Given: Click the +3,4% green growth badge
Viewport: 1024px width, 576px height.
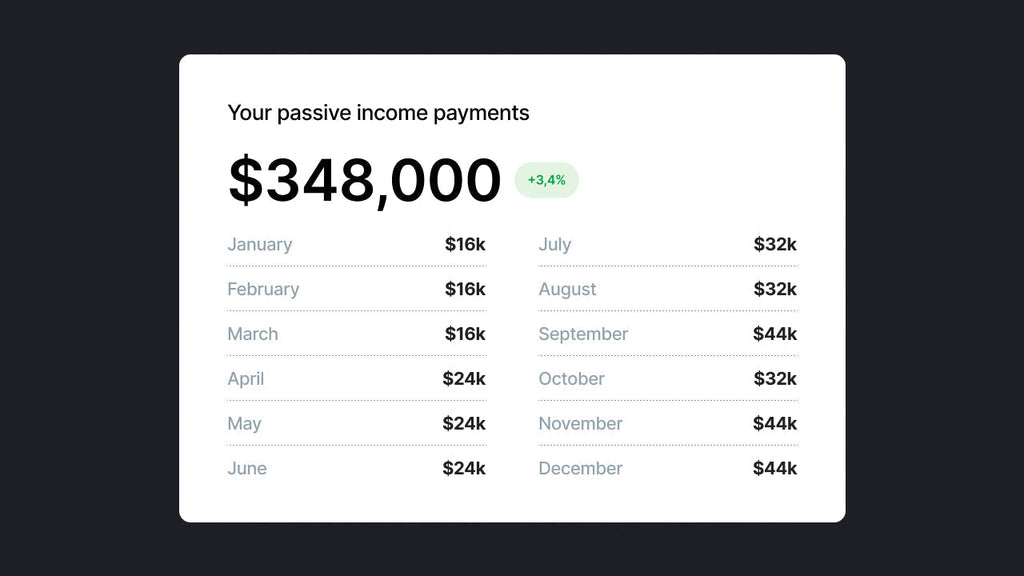Looking at the screenshot, I should [546, 180].
